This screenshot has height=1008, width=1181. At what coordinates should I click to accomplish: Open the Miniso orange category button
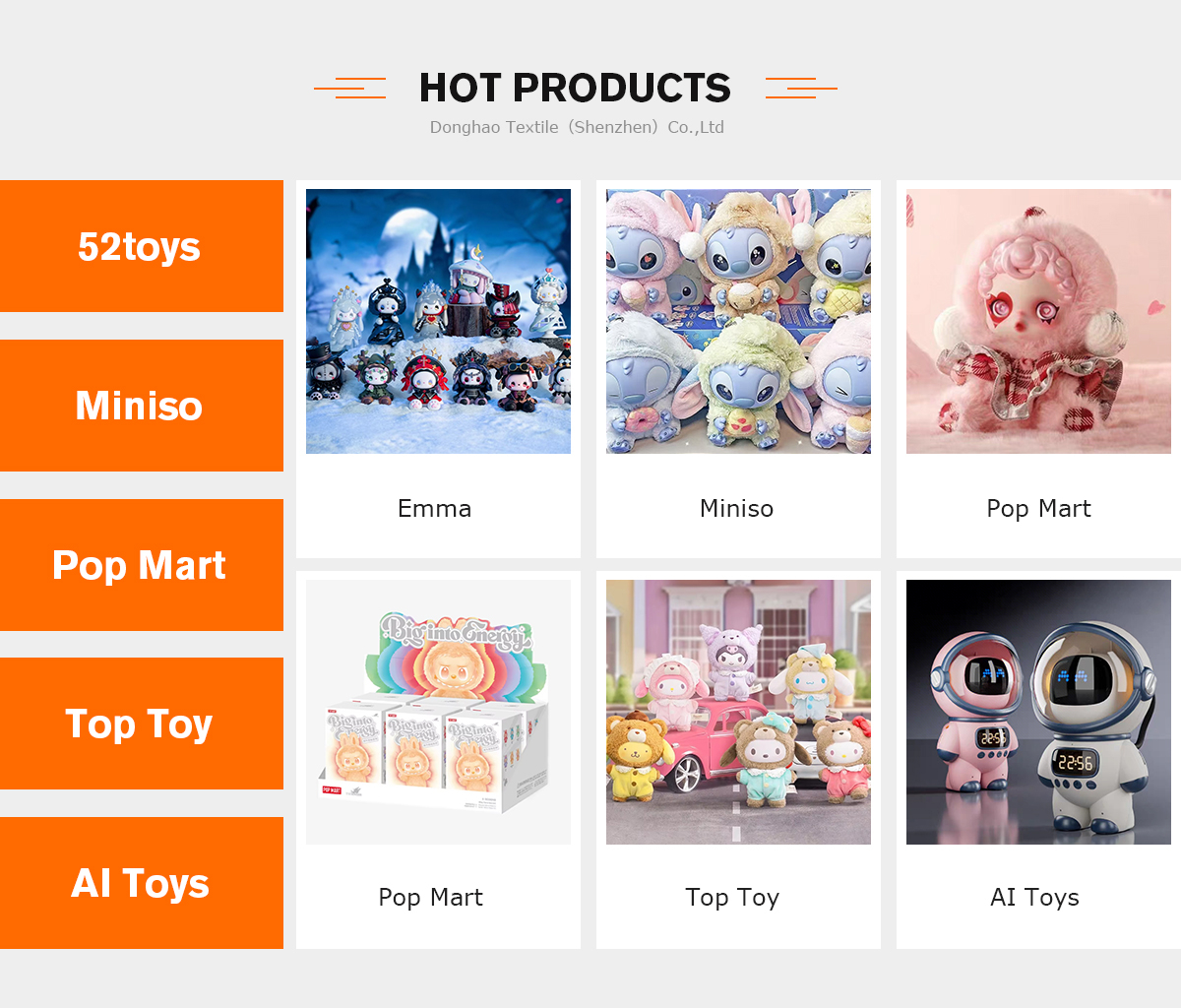(x=142, y=406)
